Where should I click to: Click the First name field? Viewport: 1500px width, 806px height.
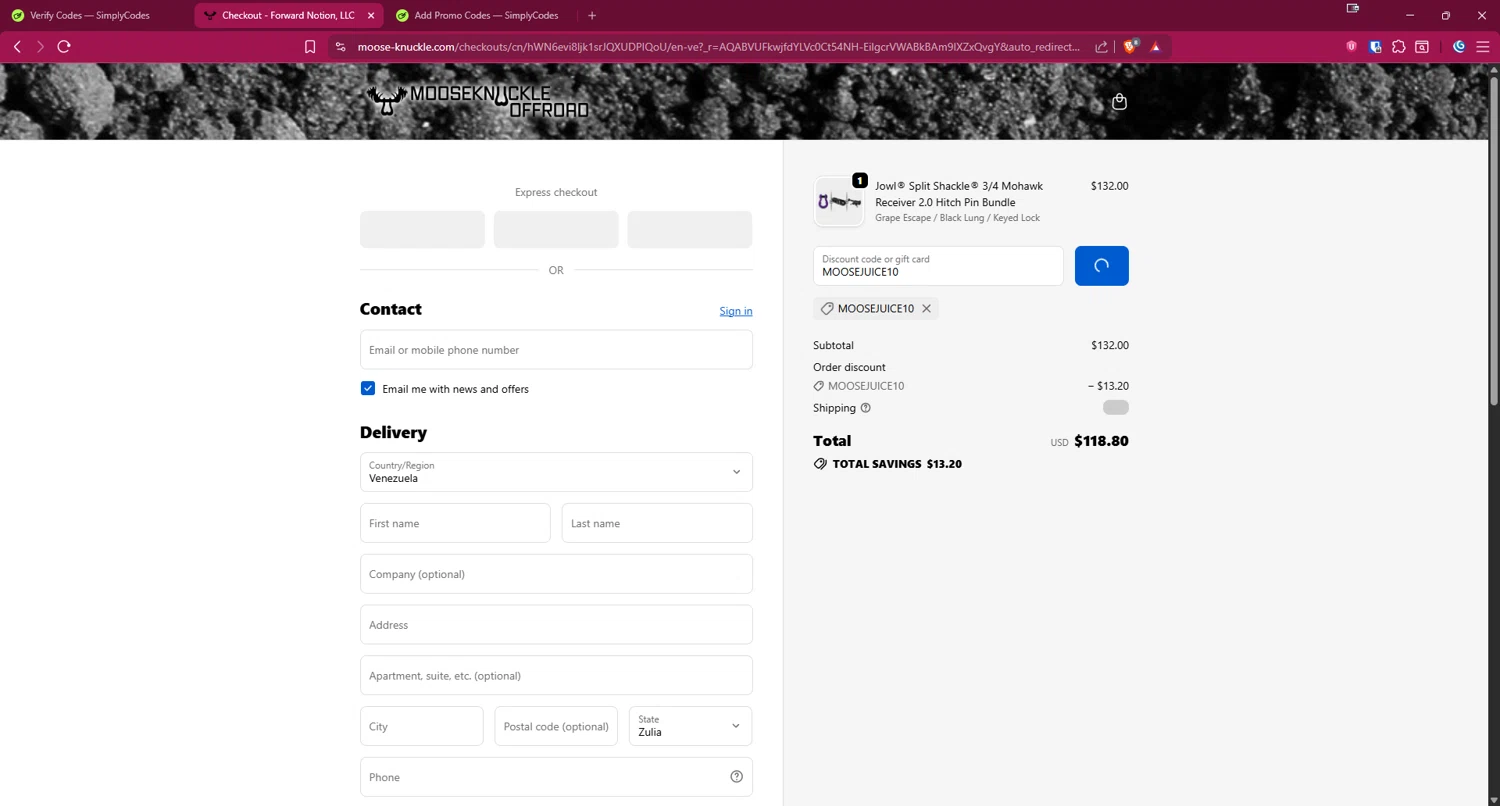(455, 523)
